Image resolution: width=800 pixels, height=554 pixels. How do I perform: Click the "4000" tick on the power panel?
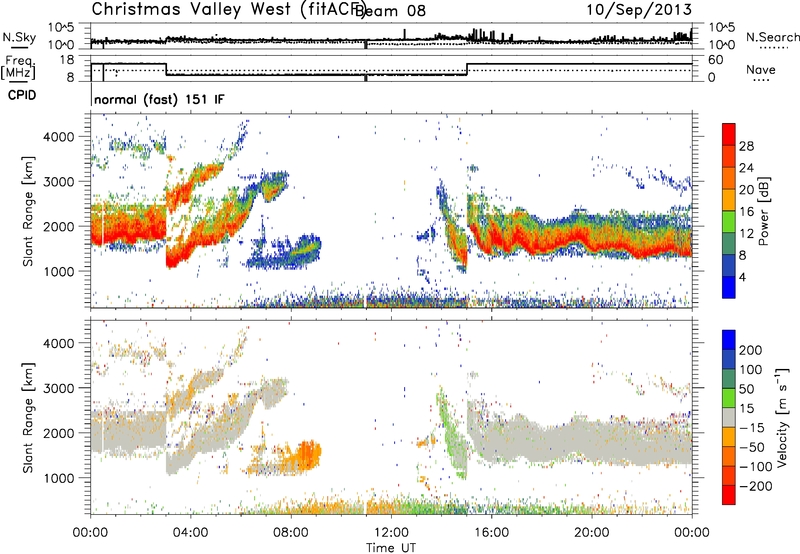(x=58, y=137)
